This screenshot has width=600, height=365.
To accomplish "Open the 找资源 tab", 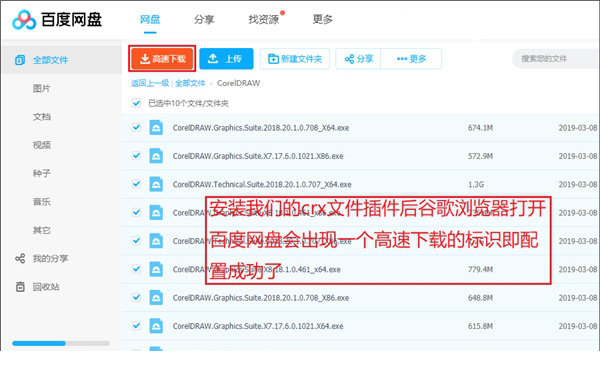I will [264, 19].
